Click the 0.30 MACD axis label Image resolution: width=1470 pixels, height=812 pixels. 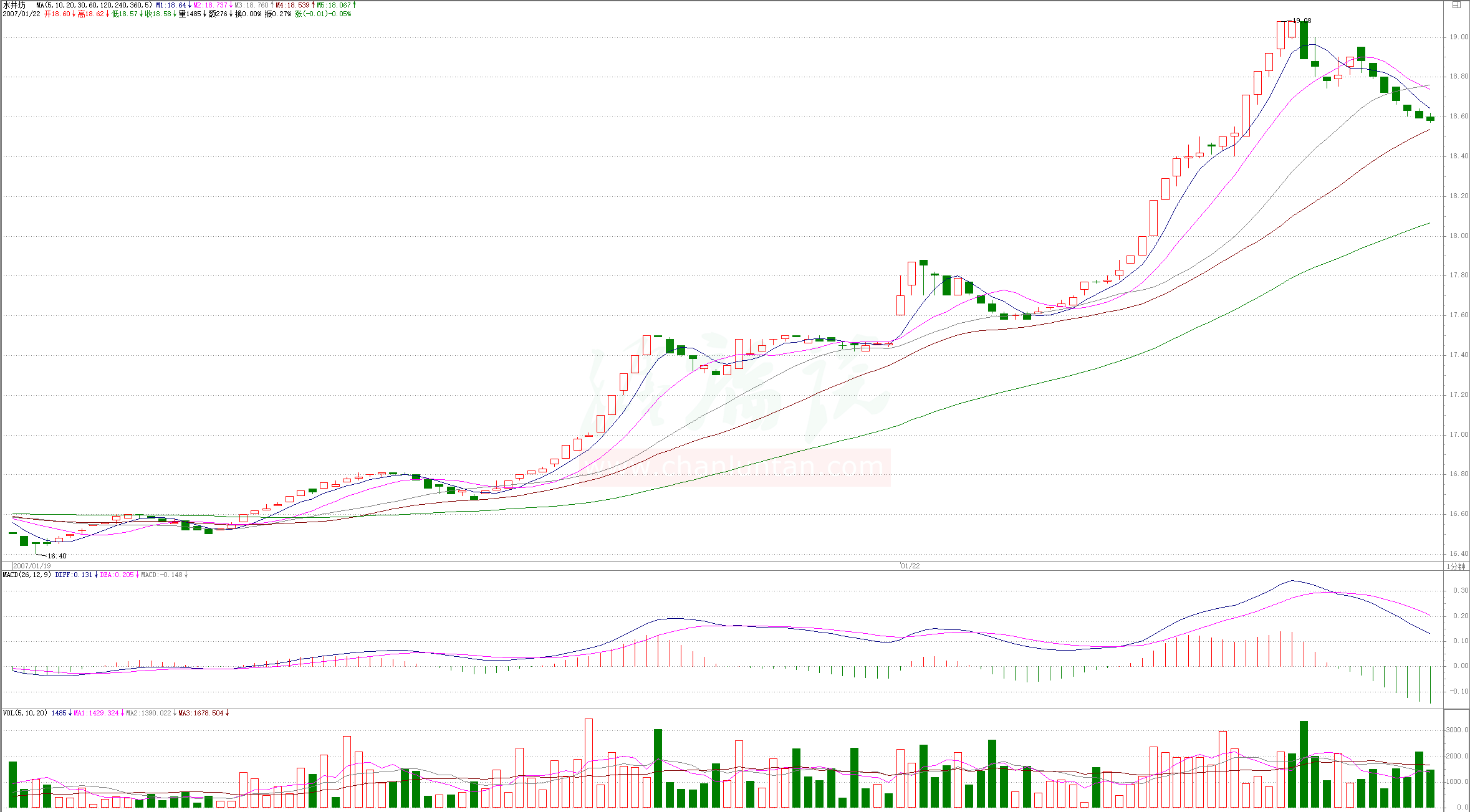coord(1461,590)
